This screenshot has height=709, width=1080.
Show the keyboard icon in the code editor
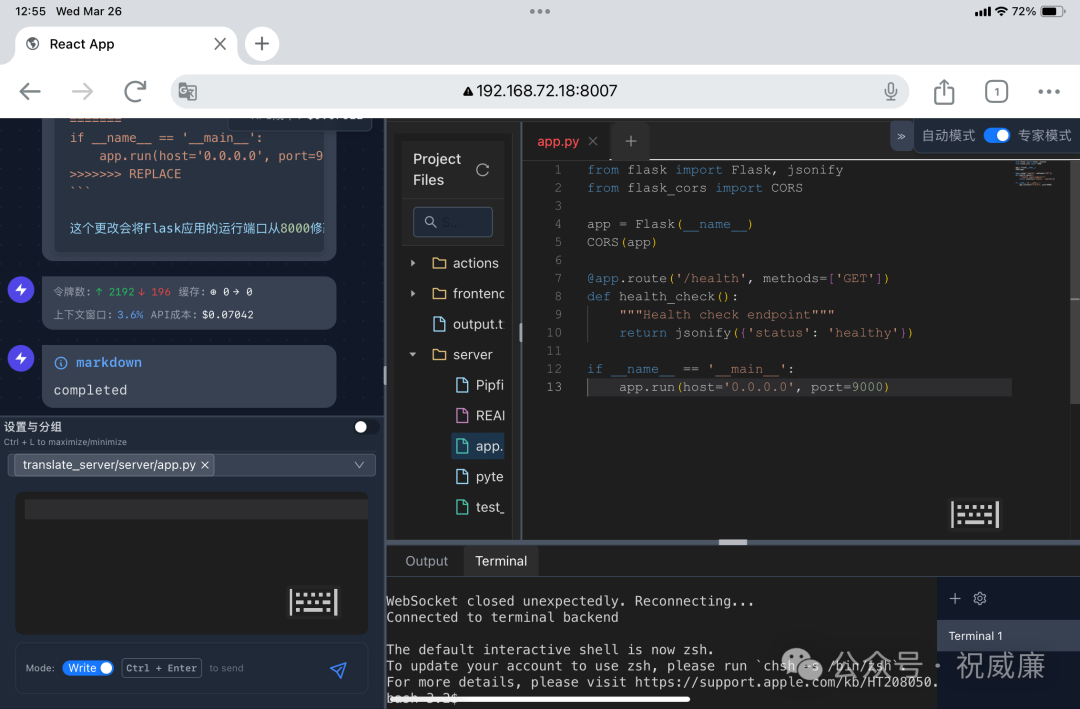click(x=974, y=514)
